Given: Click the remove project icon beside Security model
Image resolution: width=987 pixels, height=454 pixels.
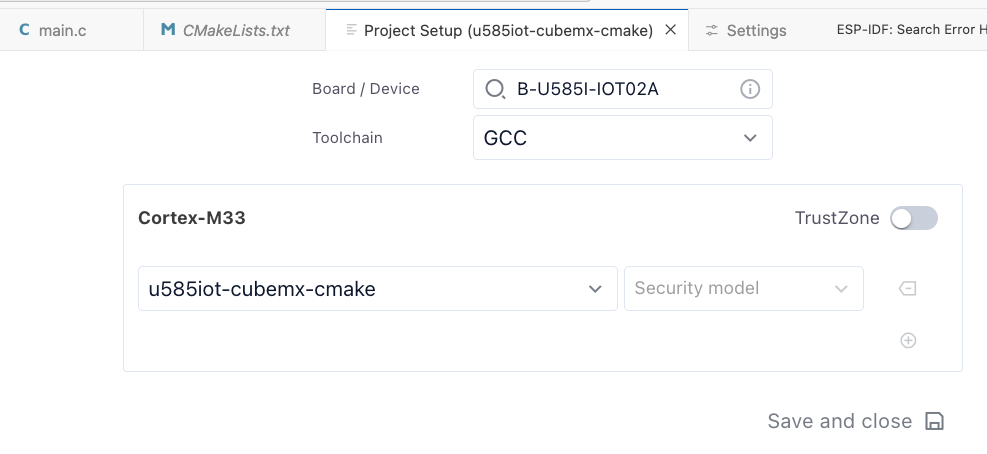Looking at the screenshot, I should (x=908, y=288).
